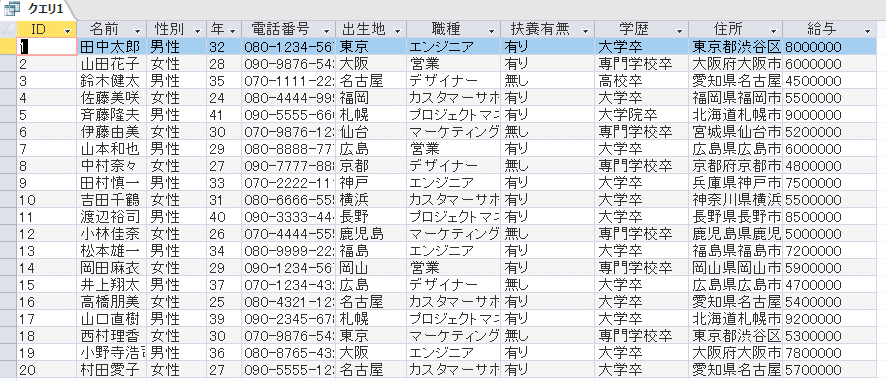Click the 鹿児島 birthplace cell
Image resolution: width=886 pixels, height=381 pixels.
(x=371, y=234)
